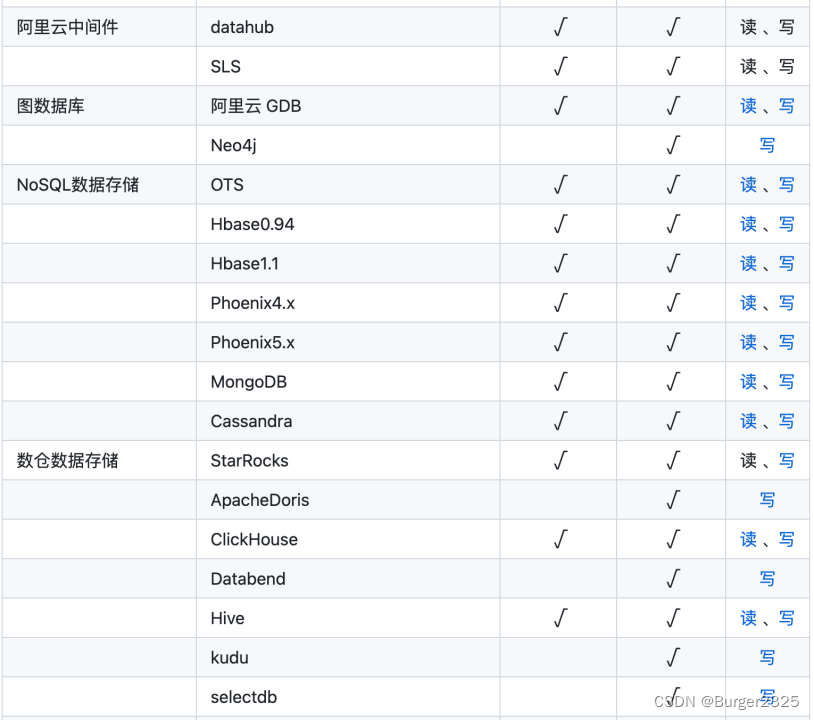Follow Cassandra's 写 link
Viewport: 814px width, 720px height.
pyautogui.click(x=786, y=422)
